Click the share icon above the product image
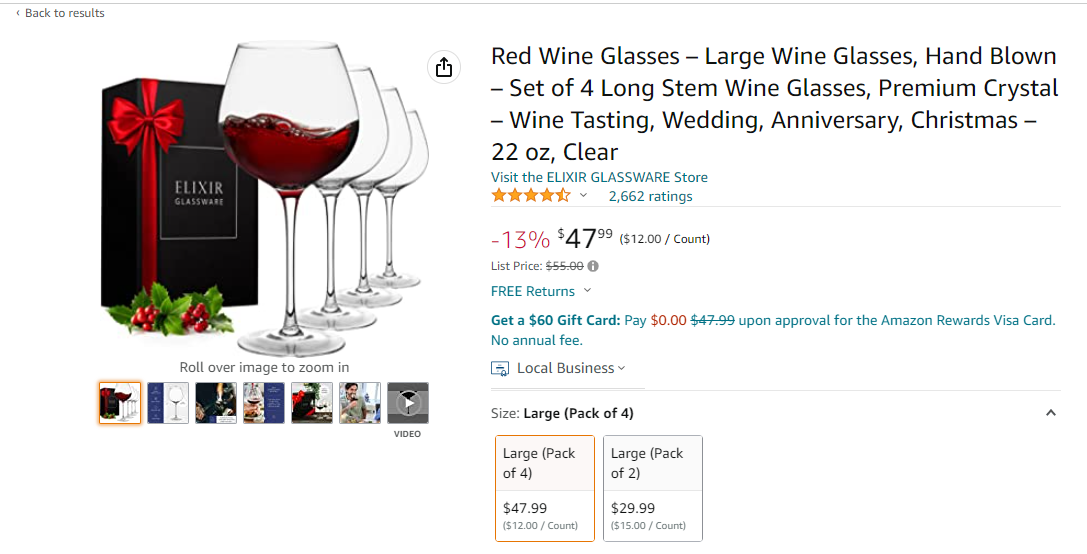The image size is (1087, 554). pos(444,67)
